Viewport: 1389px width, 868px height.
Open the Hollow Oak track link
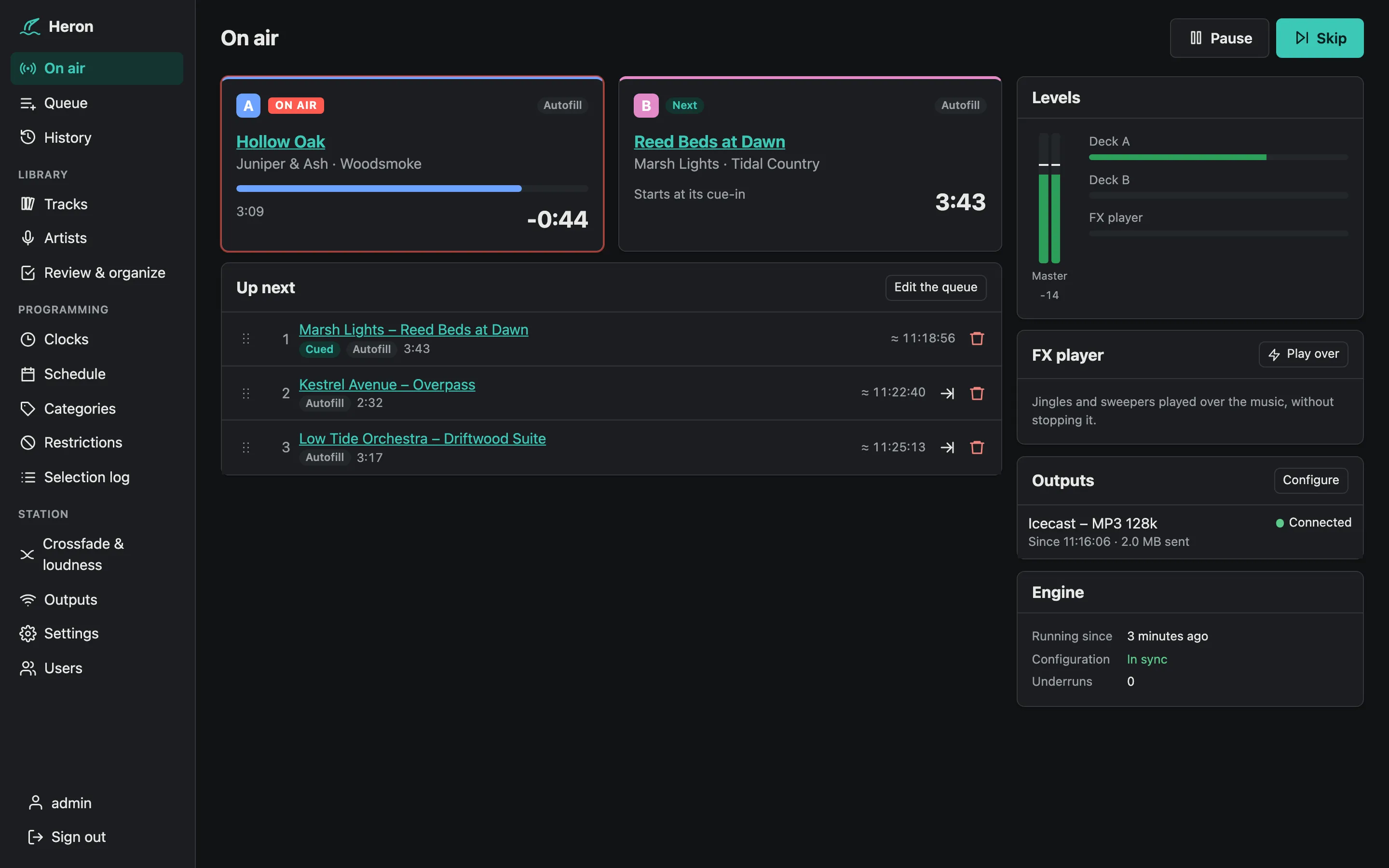[281, 142]
